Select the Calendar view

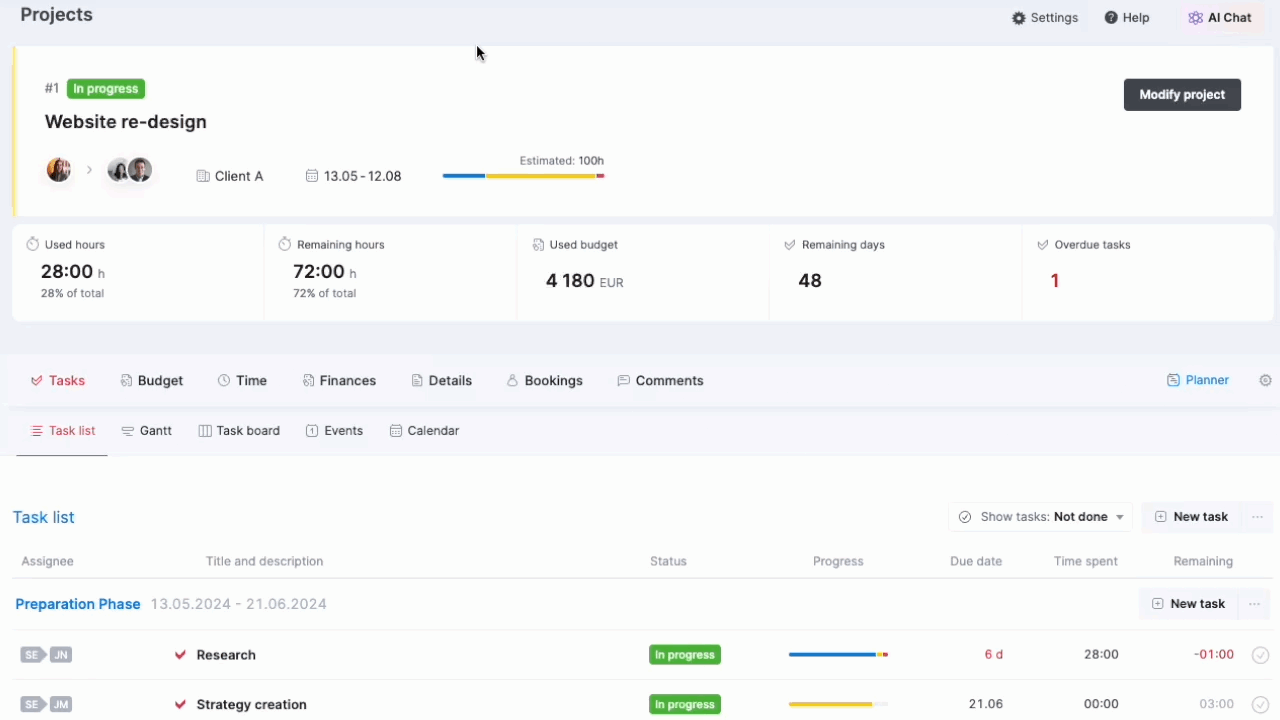424,431
